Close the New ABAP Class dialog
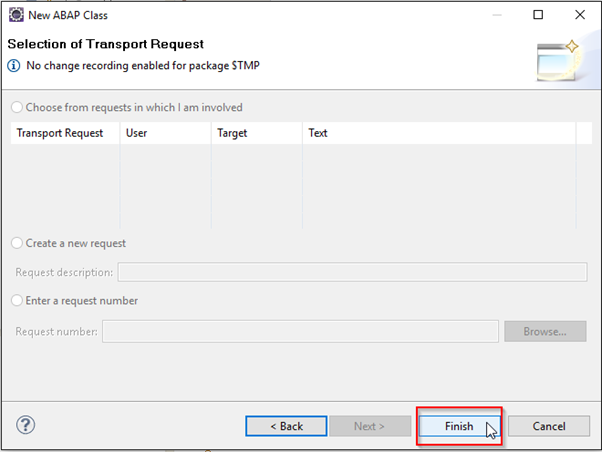 pyautogui.click(x=580, y=15)
